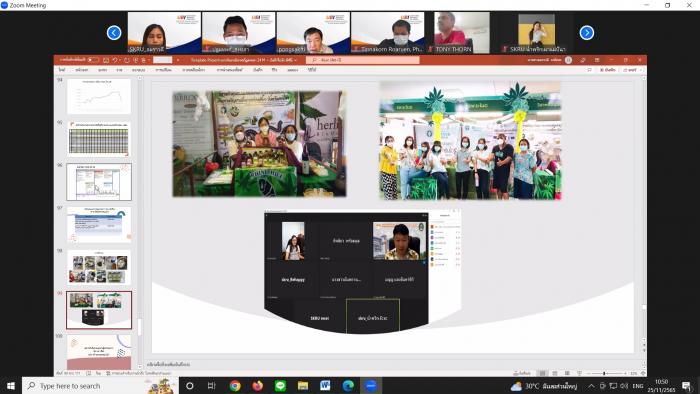Toggle the AutoSave switch in PowerPoint
This screenshot has height=394, width=700.
[x=92, y=60]
